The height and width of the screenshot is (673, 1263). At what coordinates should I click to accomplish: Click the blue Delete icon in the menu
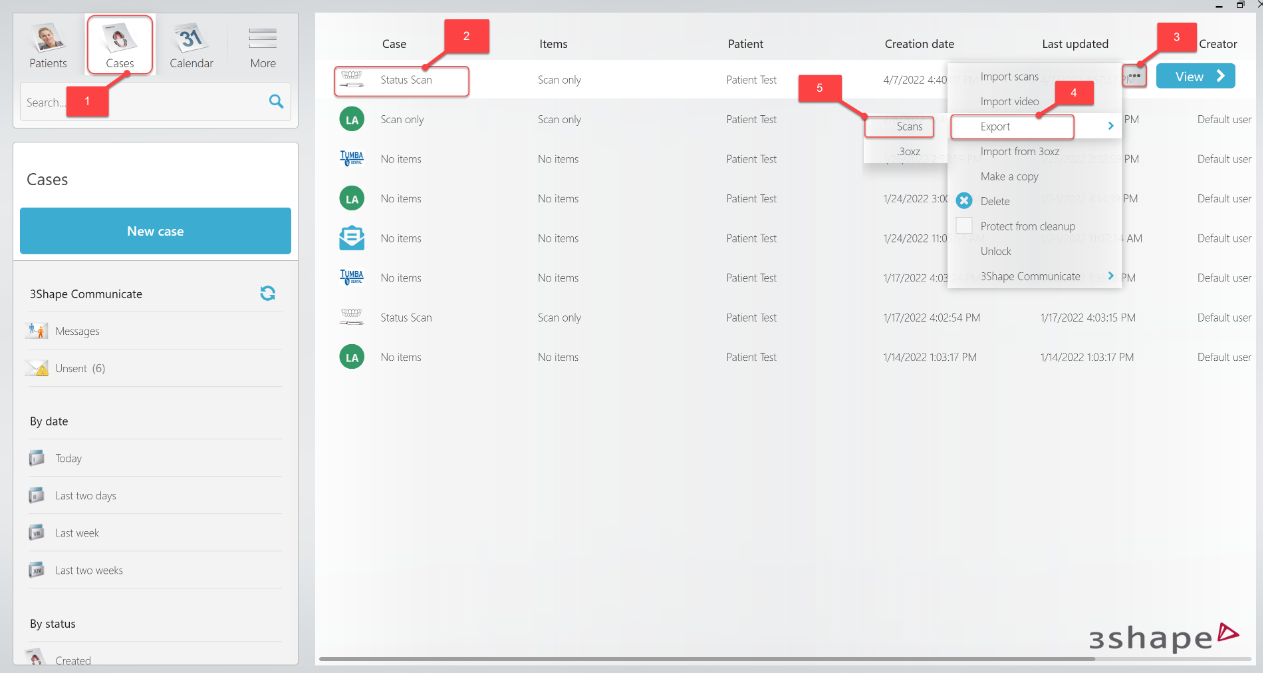965,200
